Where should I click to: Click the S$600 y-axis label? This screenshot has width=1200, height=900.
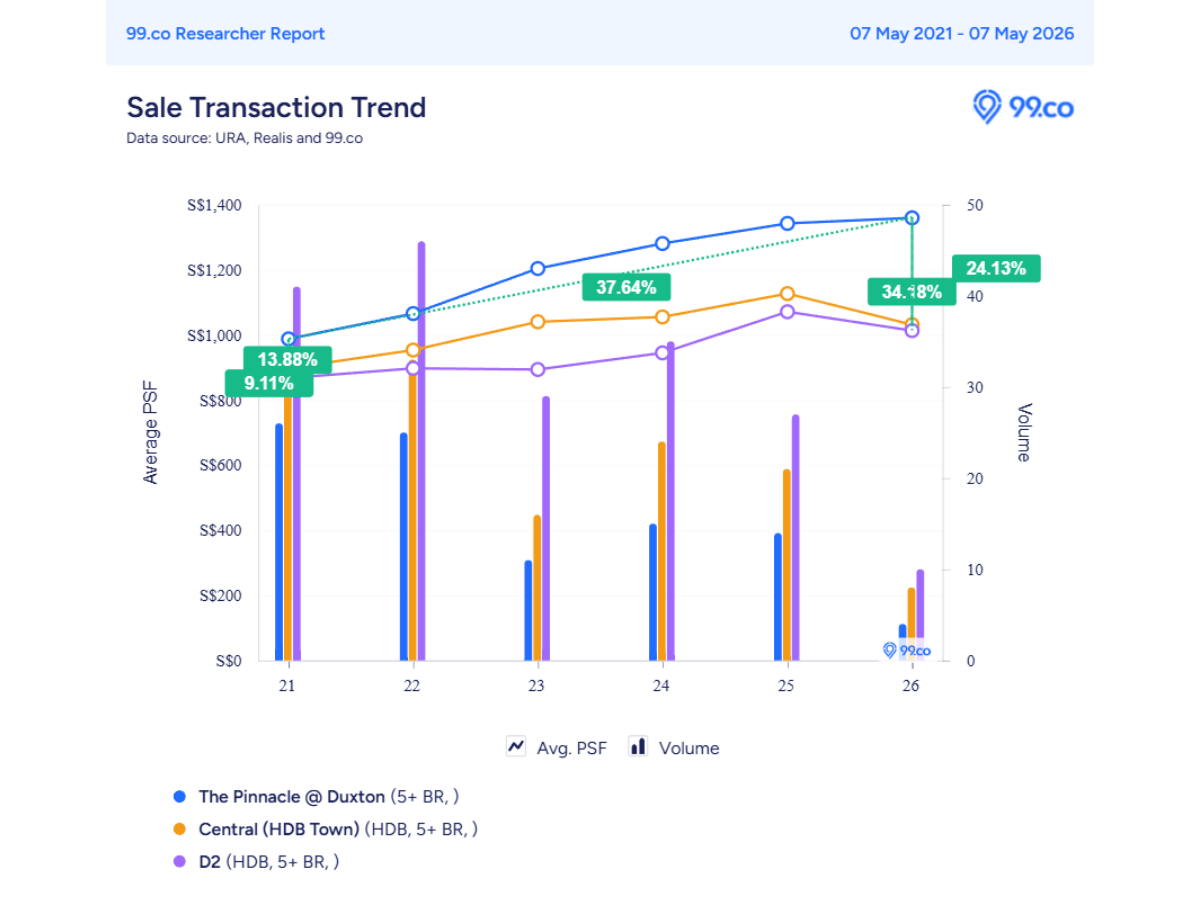pos(219,466)
